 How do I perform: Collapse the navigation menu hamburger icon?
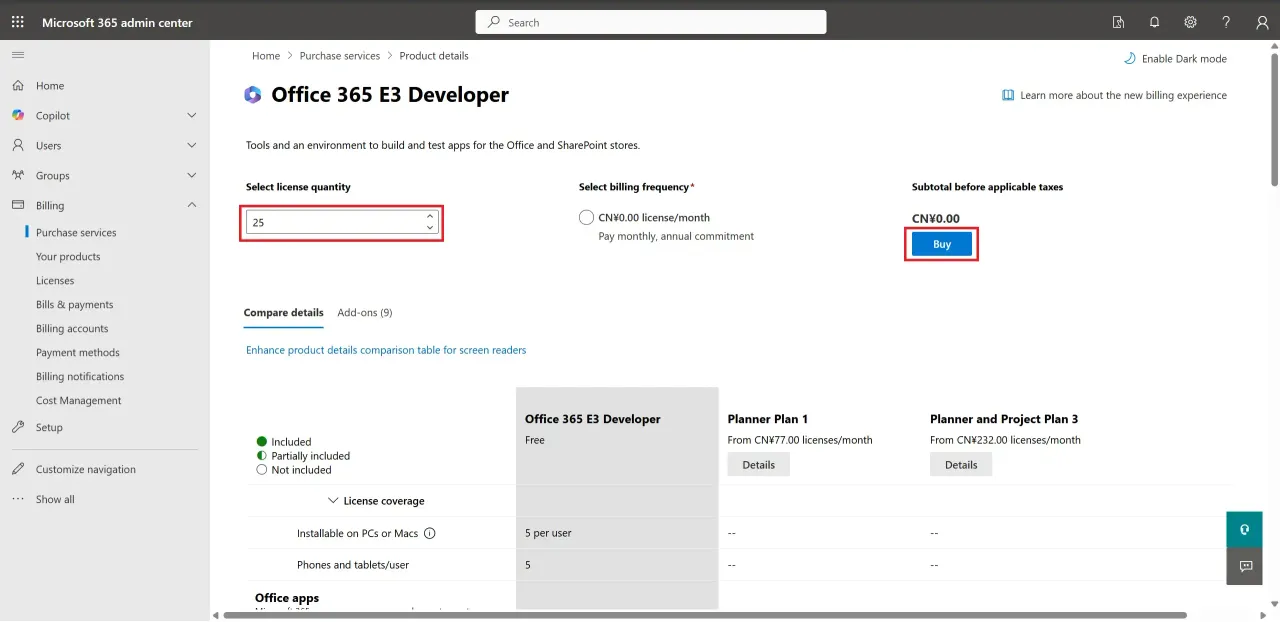coord(18,55)
